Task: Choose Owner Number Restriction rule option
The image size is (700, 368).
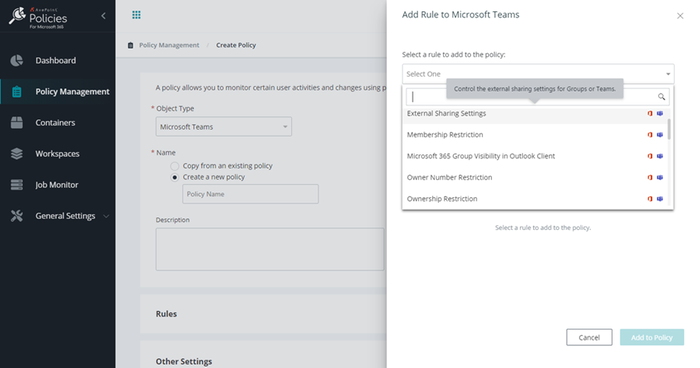Action: pos(535,177)
